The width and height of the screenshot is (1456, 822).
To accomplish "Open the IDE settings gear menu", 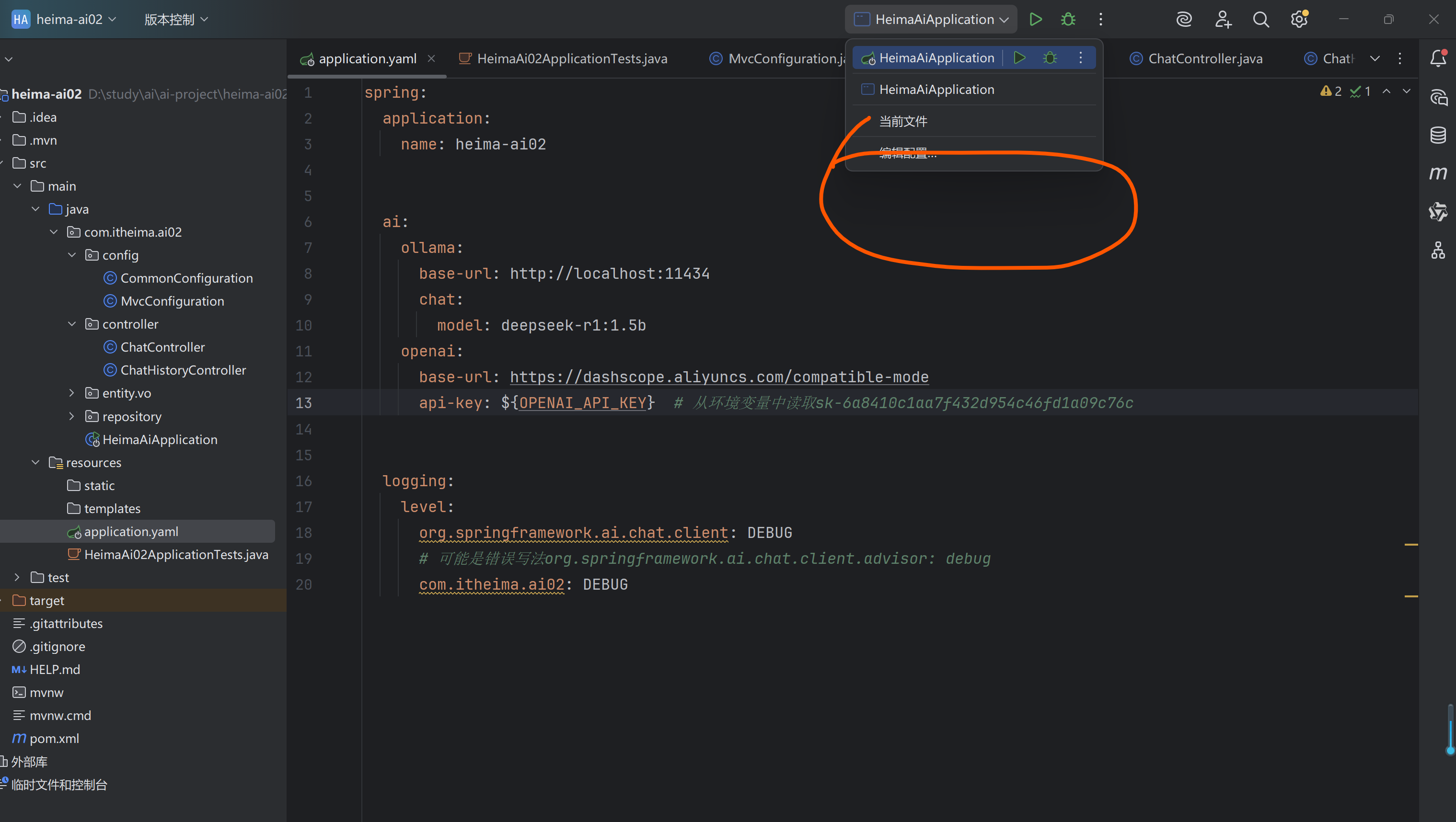I will click(x=1299, y=20).
